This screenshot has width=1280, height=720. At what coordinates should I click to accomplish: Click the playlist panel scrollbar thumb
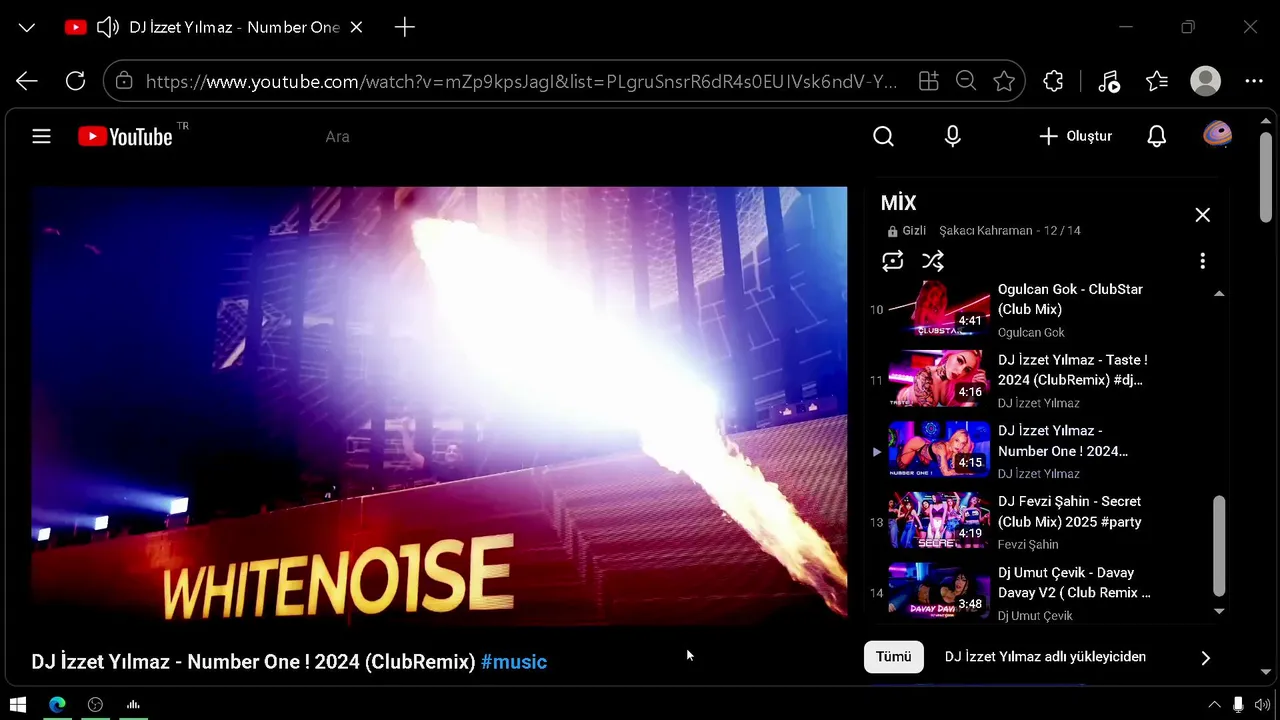(1219, 545)
